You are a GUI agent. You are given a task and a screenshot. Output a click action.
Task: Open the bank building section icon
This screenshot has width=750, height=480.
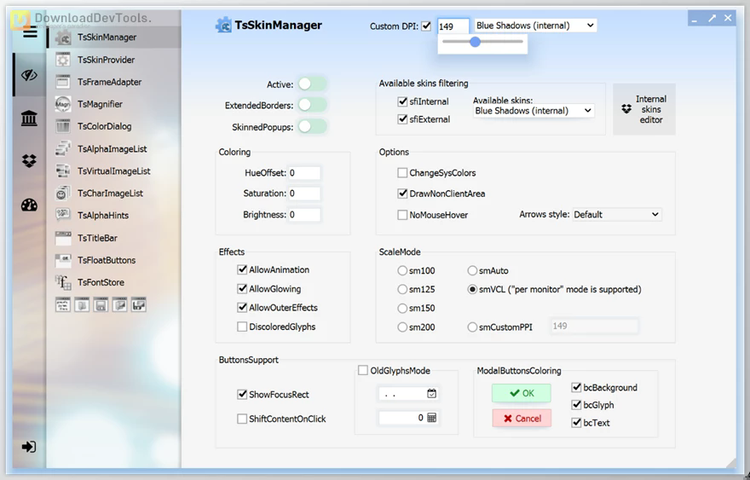click(x=29, y=118)
